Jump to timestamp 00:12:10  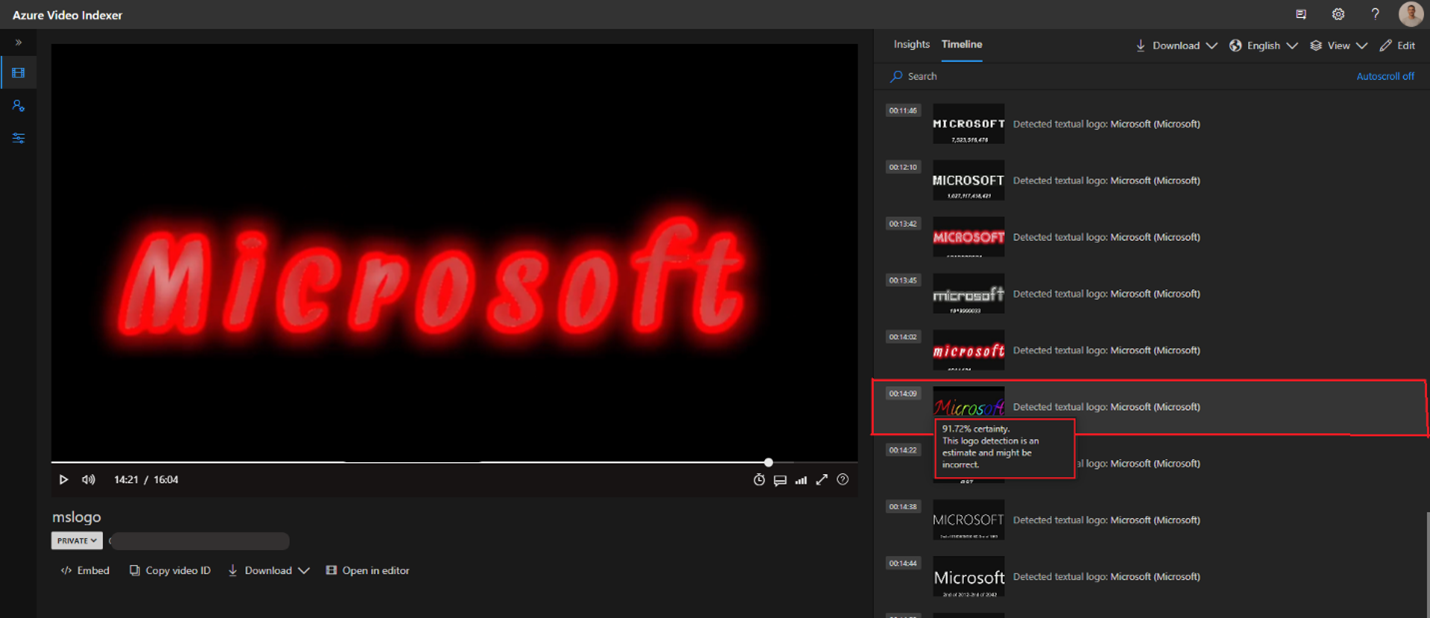[902, 167]
